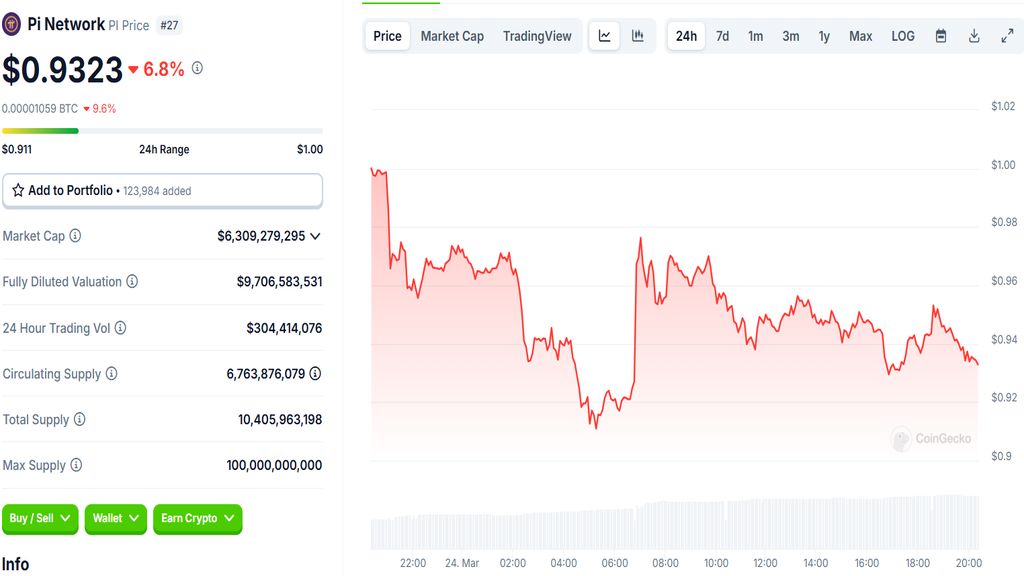The height and width of the screenshot is (576, 1024).
Task: Expand chart to fullscreen
Action: click(x=1007, y=36)
